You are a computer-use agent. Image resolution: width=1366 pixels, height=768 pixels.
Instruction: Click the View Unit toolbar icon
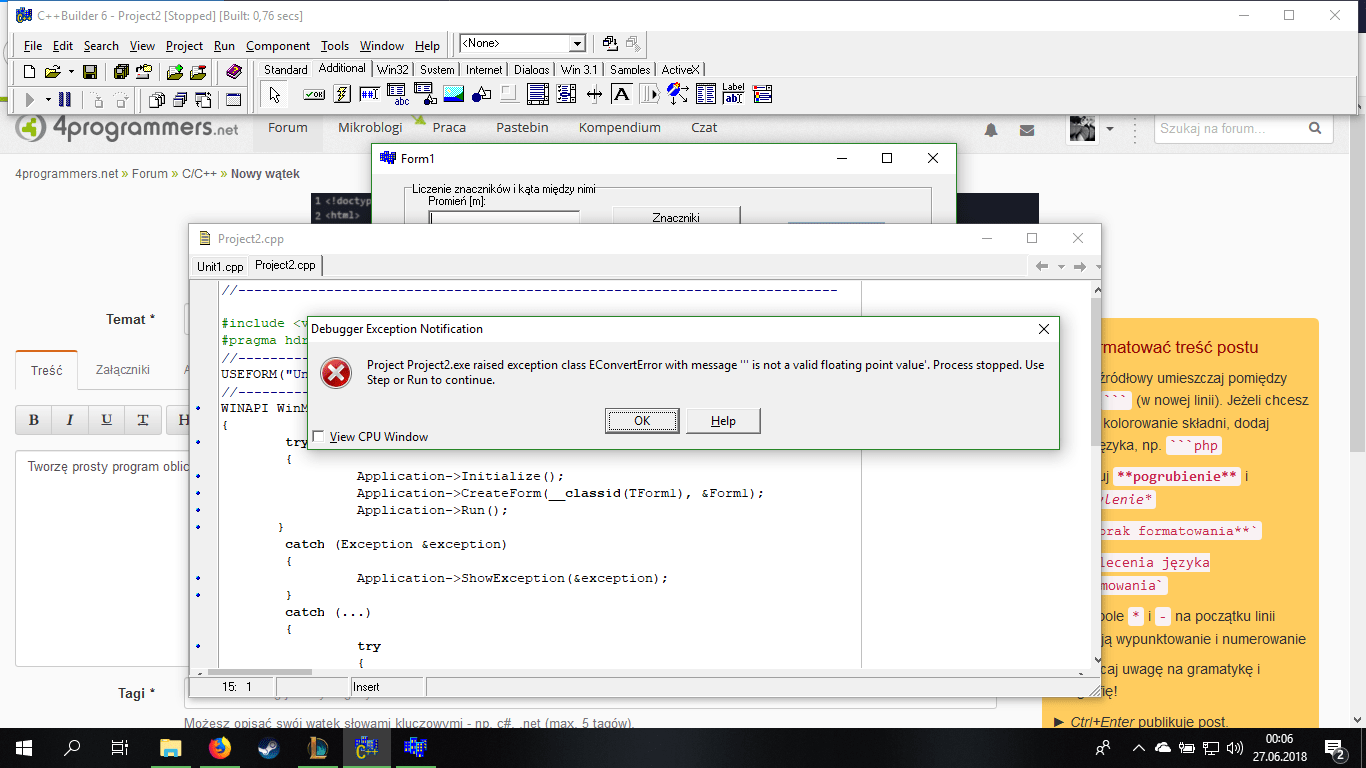pyautogui.click(x=157, y=99)
